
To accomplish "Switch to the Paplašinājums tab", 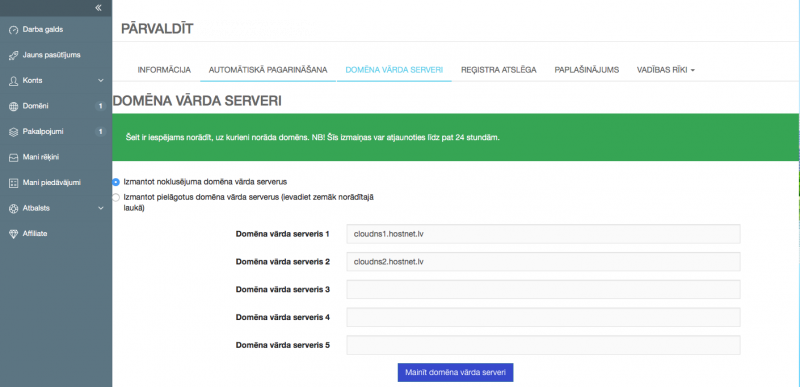I will click(587, 70).
